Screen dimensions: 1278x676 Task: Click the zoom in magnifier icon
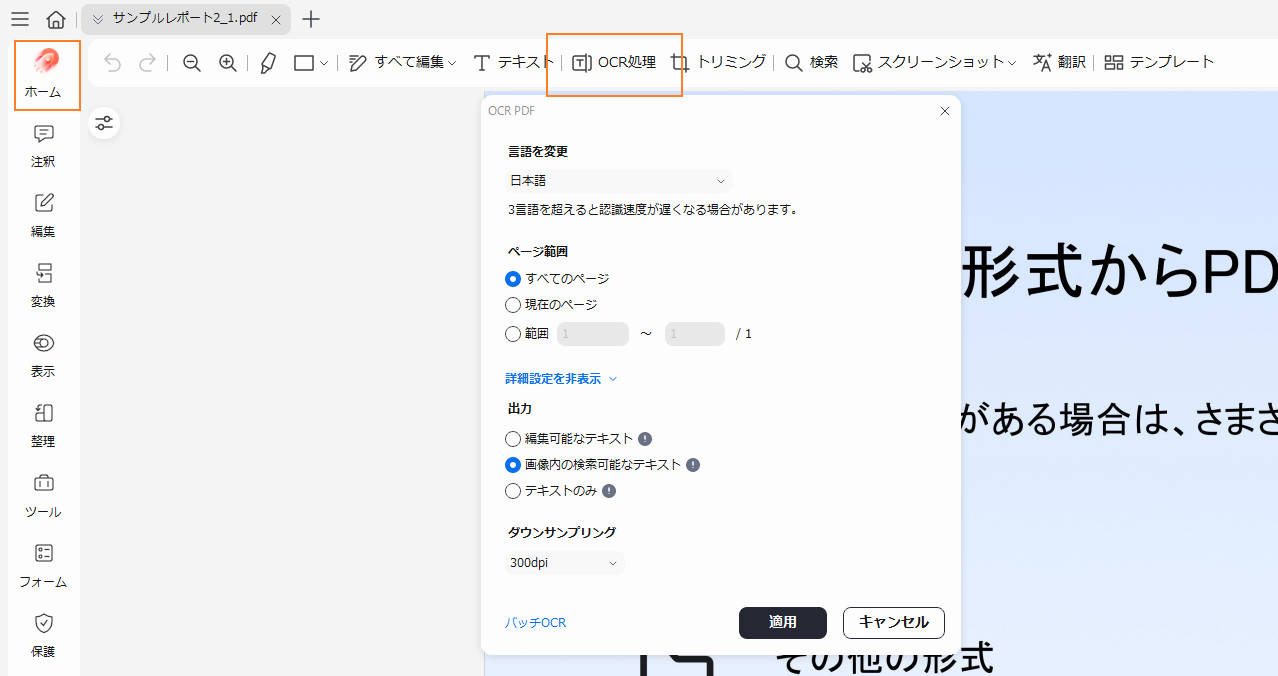[228, 63]
